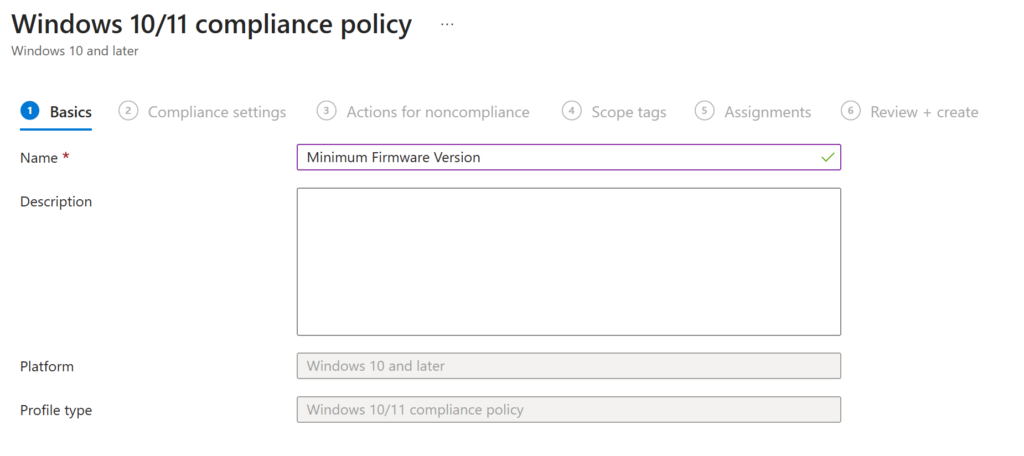Click the step 3 numbered circle
This screenshot has height=456, width=1024.
tap(326, 111)
